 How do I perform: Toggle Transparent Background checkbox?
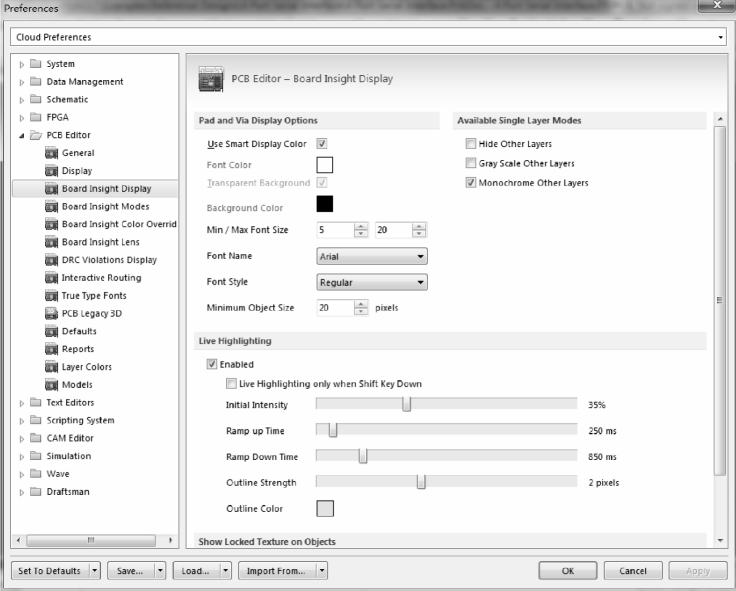tap(322, 183)
